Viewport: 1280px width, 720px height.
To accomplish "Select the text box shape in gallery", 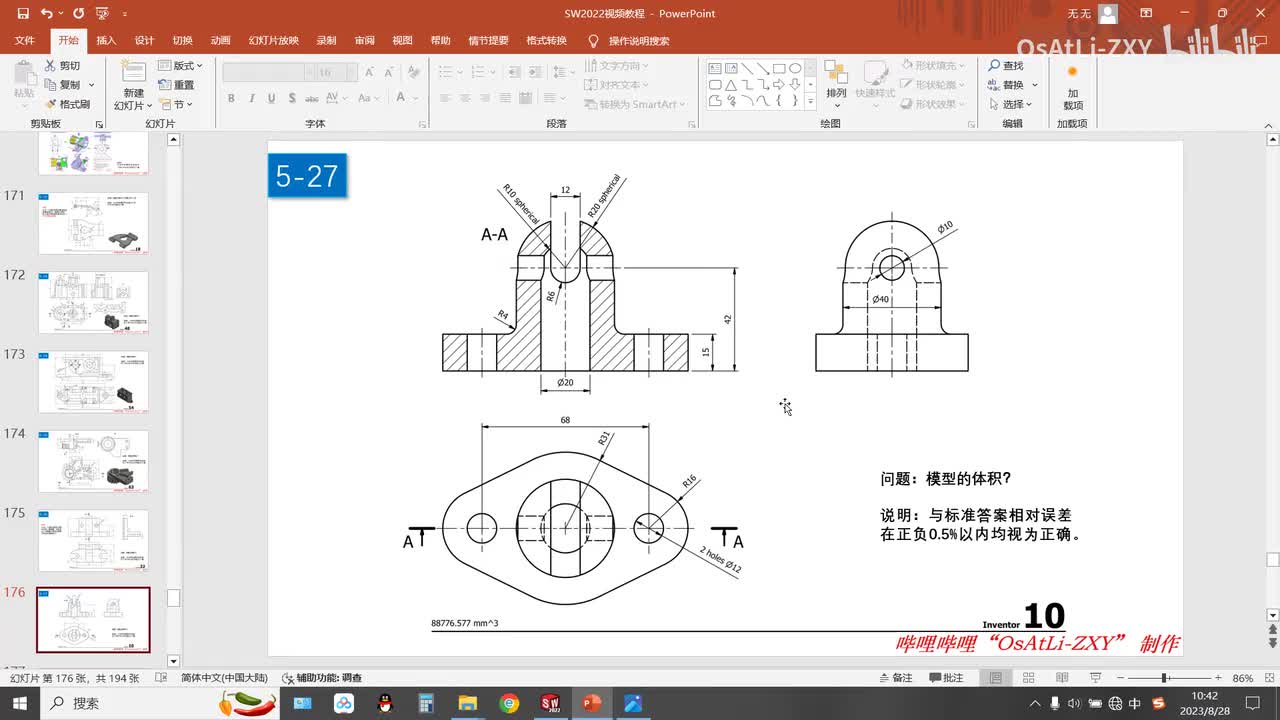I will (715, 69).
